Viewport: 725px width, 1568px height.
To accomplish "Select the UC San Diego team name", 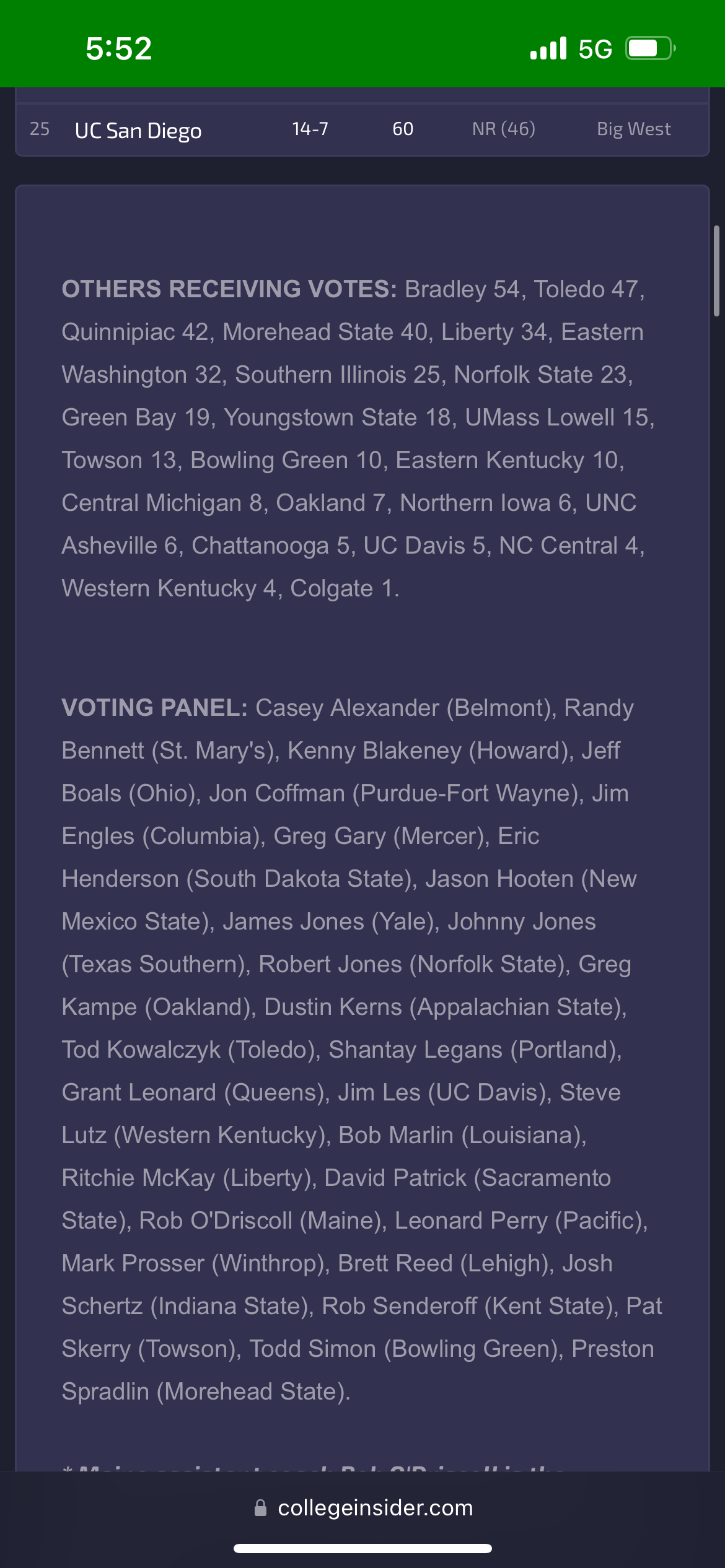I will [x=138, y=131].
